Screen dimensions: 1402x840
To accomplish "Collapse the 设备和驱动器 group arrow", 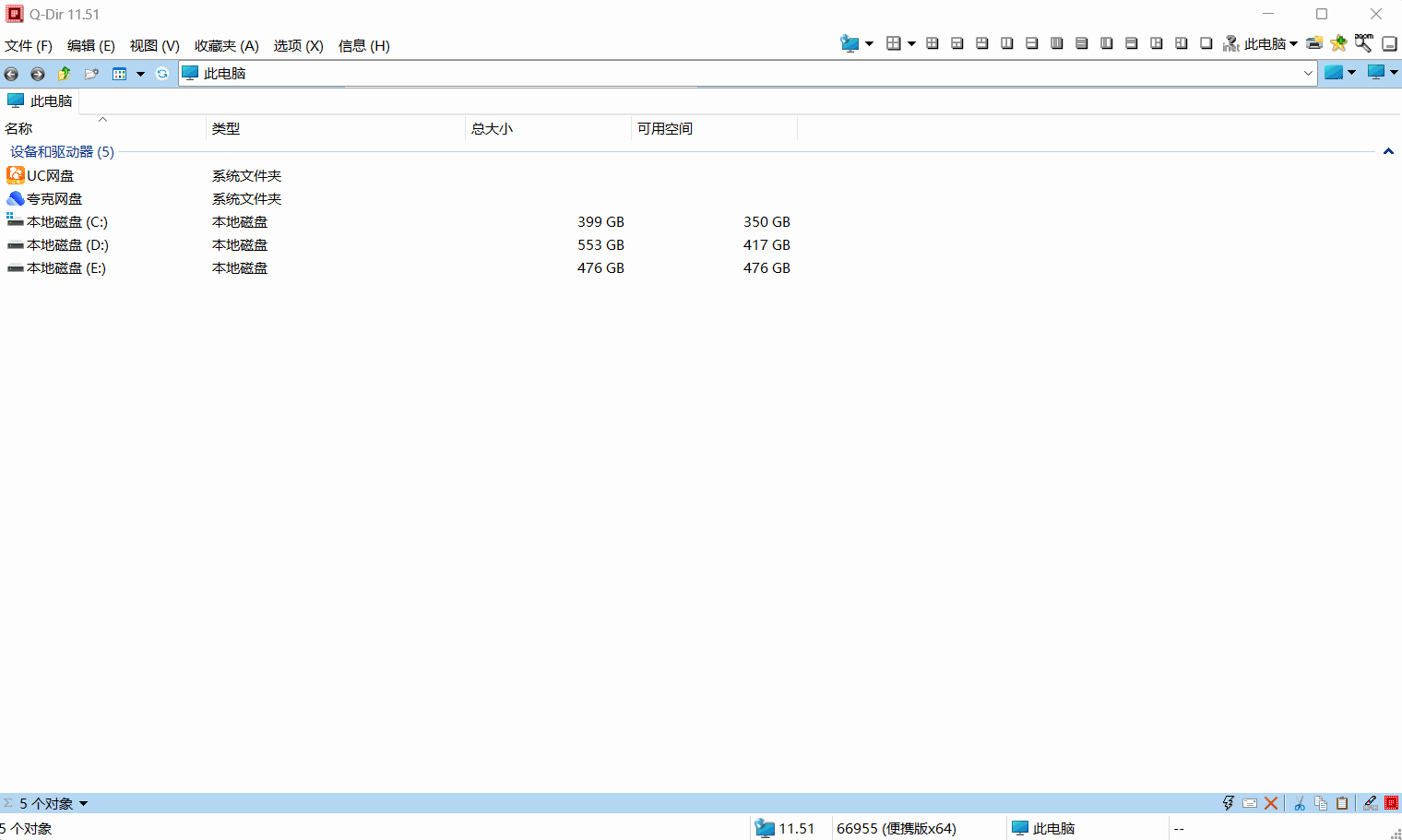I will point(1388,152).
